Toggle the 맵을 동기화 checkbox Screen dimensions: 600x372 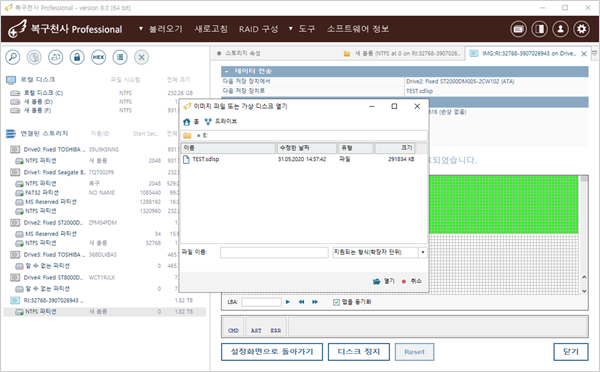336,302
